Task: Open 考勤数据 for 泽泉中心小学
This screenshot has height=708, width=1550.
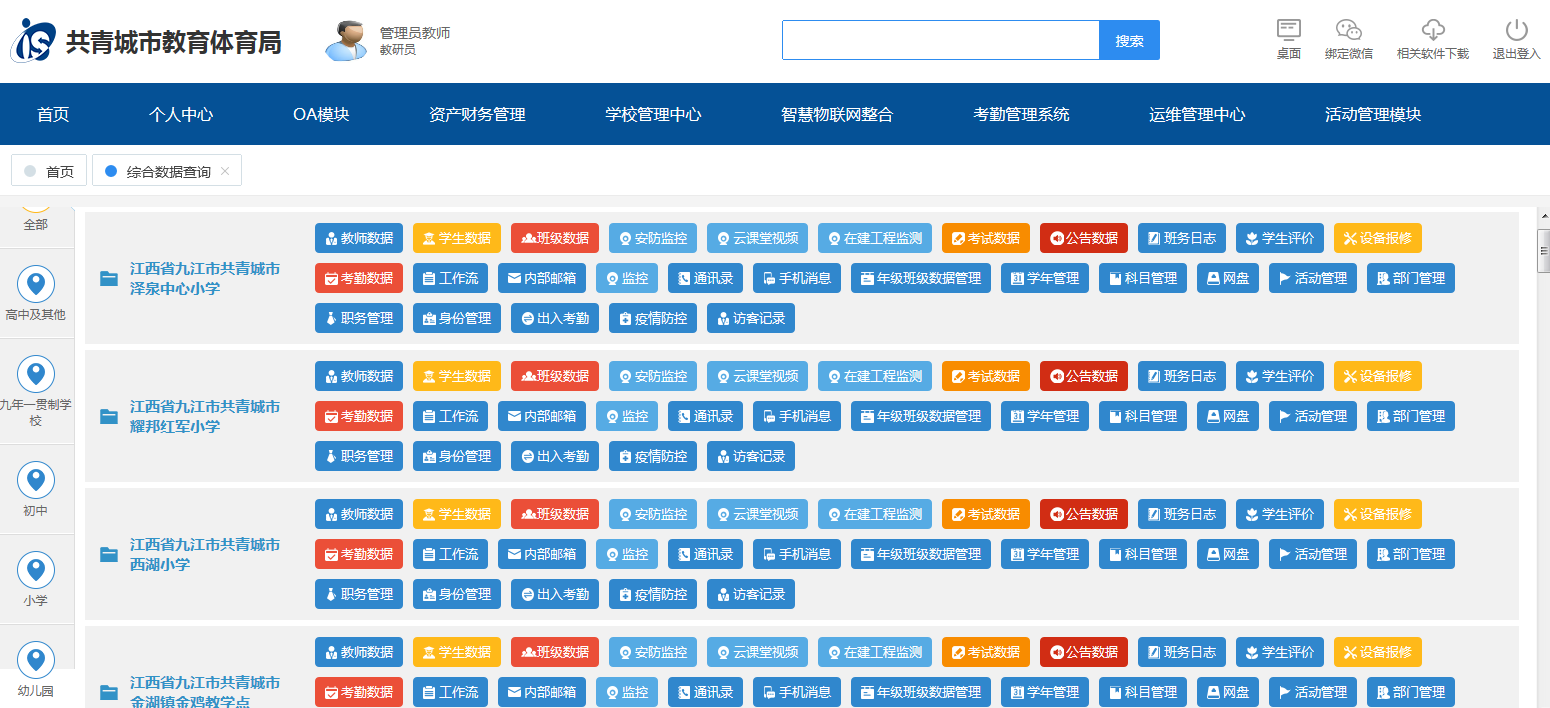Action: (x=359, y=278)
